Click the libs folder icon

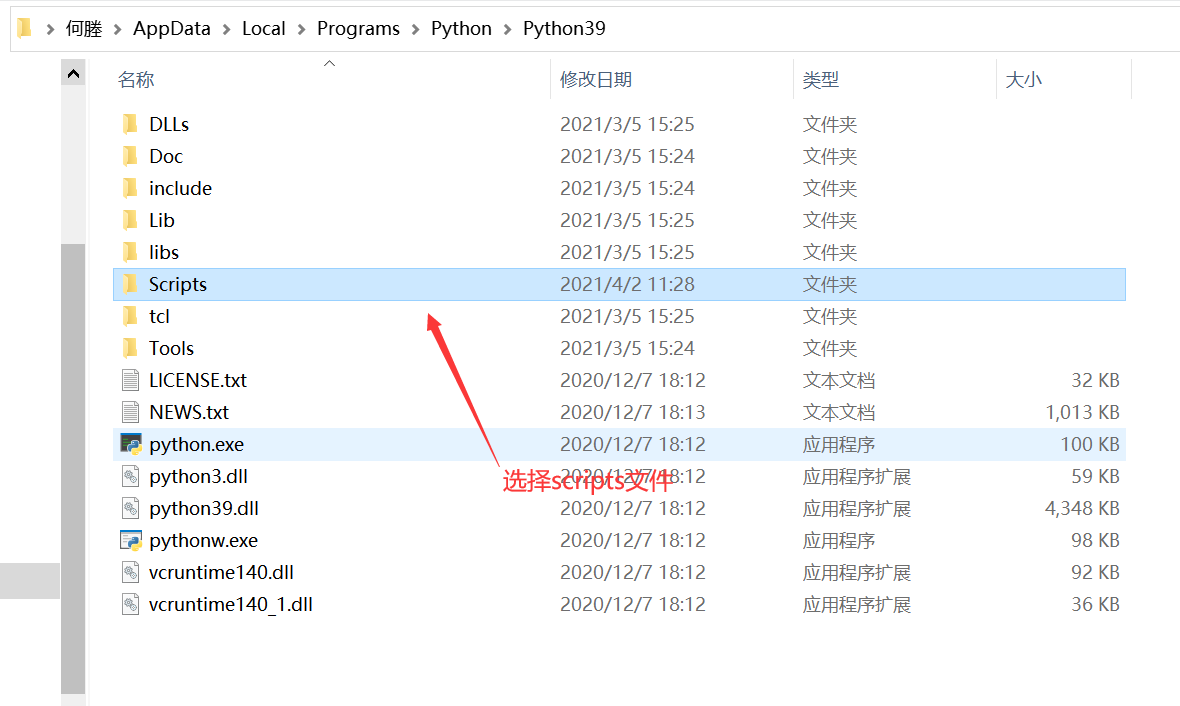130,251
